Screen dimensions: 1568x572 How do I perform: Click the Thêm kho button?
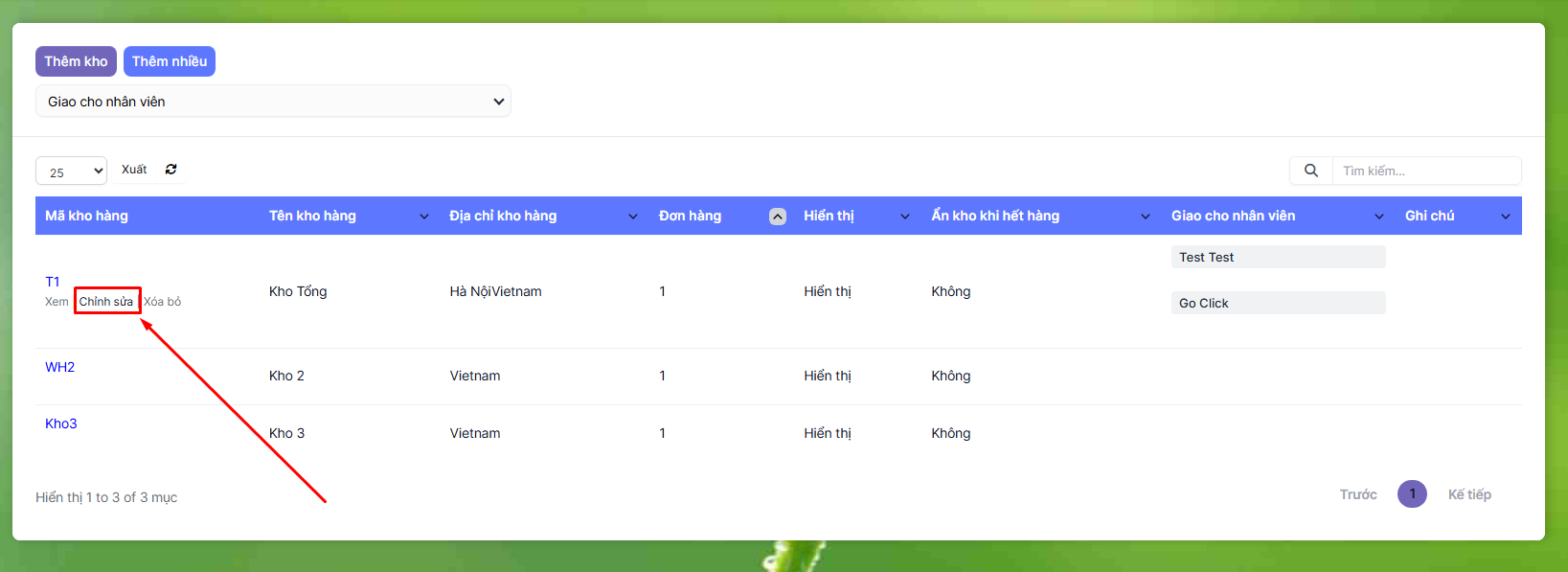coord(76,61)
